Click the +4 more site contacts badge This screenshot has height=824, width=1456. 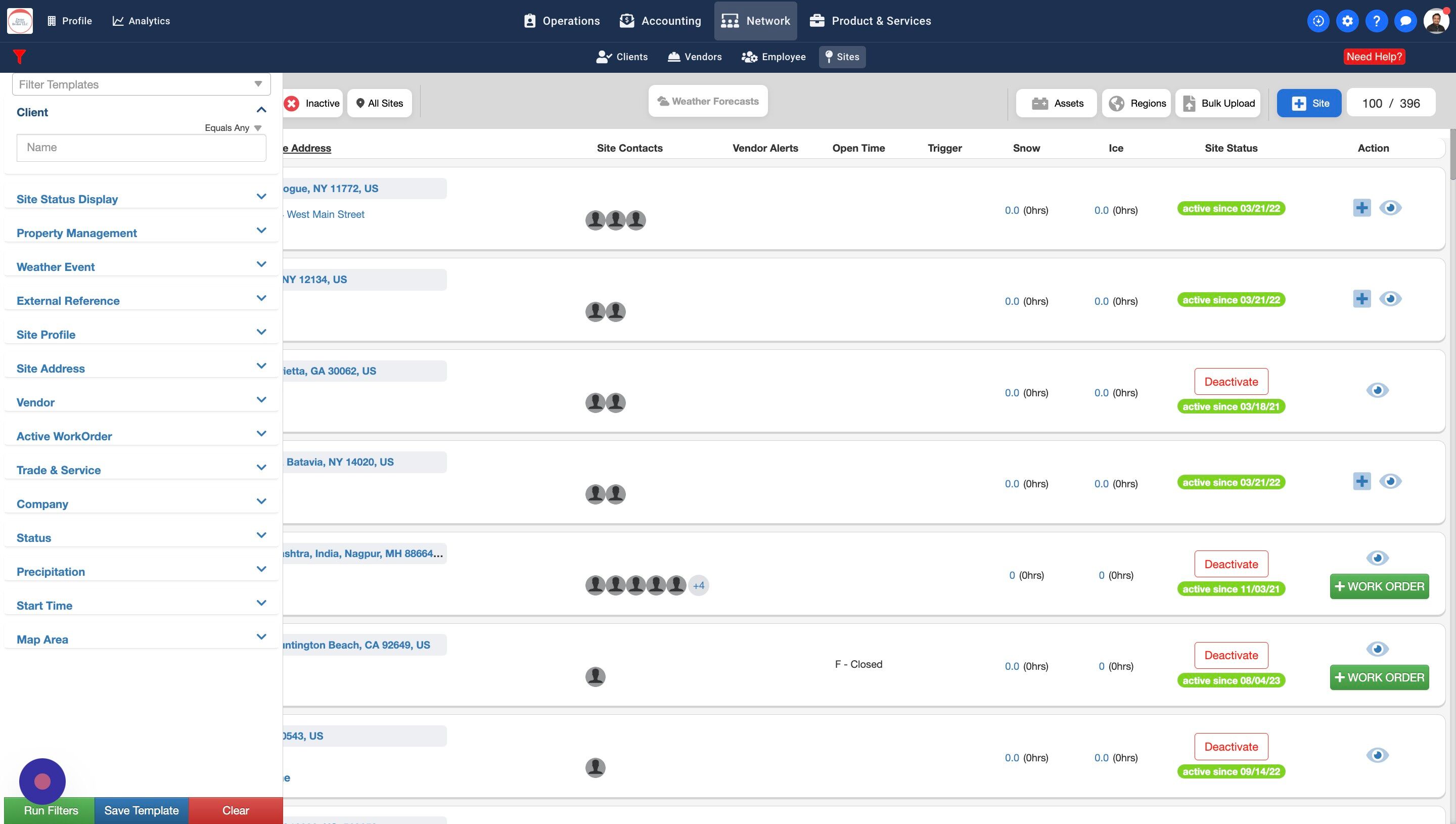click(x=698, y=585)
